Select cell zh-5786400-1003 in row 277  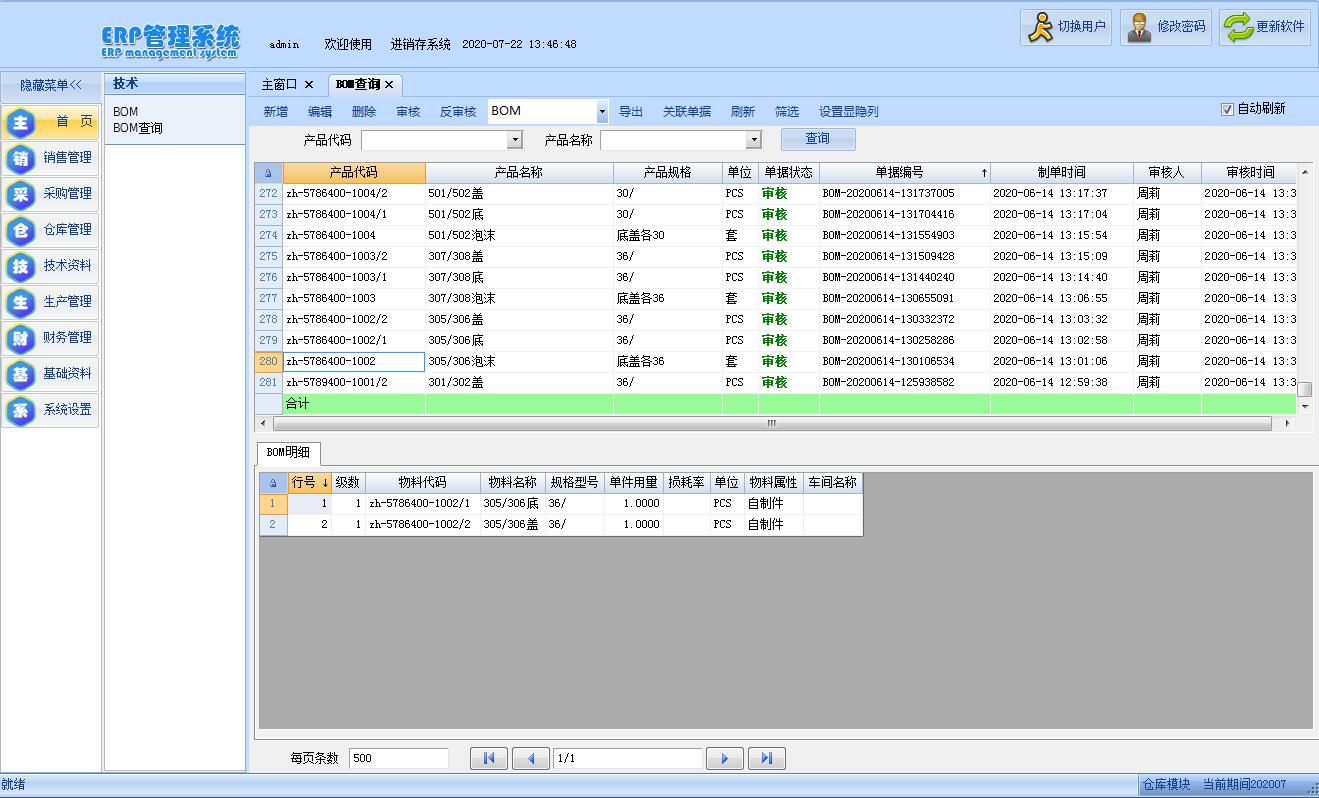tap(354, 298)
